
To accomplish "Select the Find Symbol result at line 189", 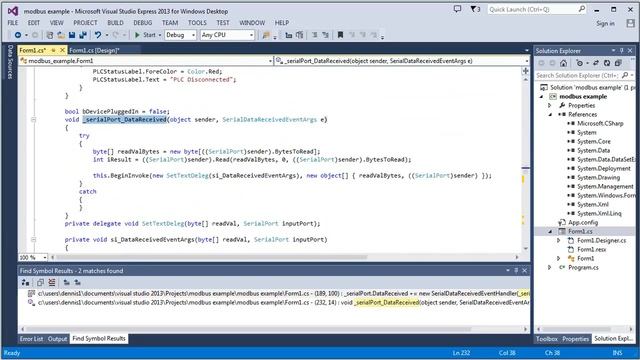I will point(278,293).
